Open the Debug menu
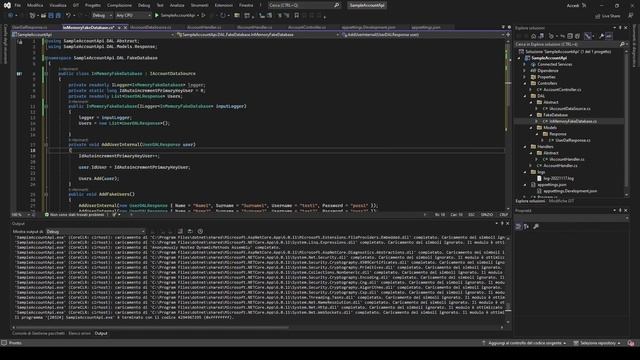 tap(144, 5)
